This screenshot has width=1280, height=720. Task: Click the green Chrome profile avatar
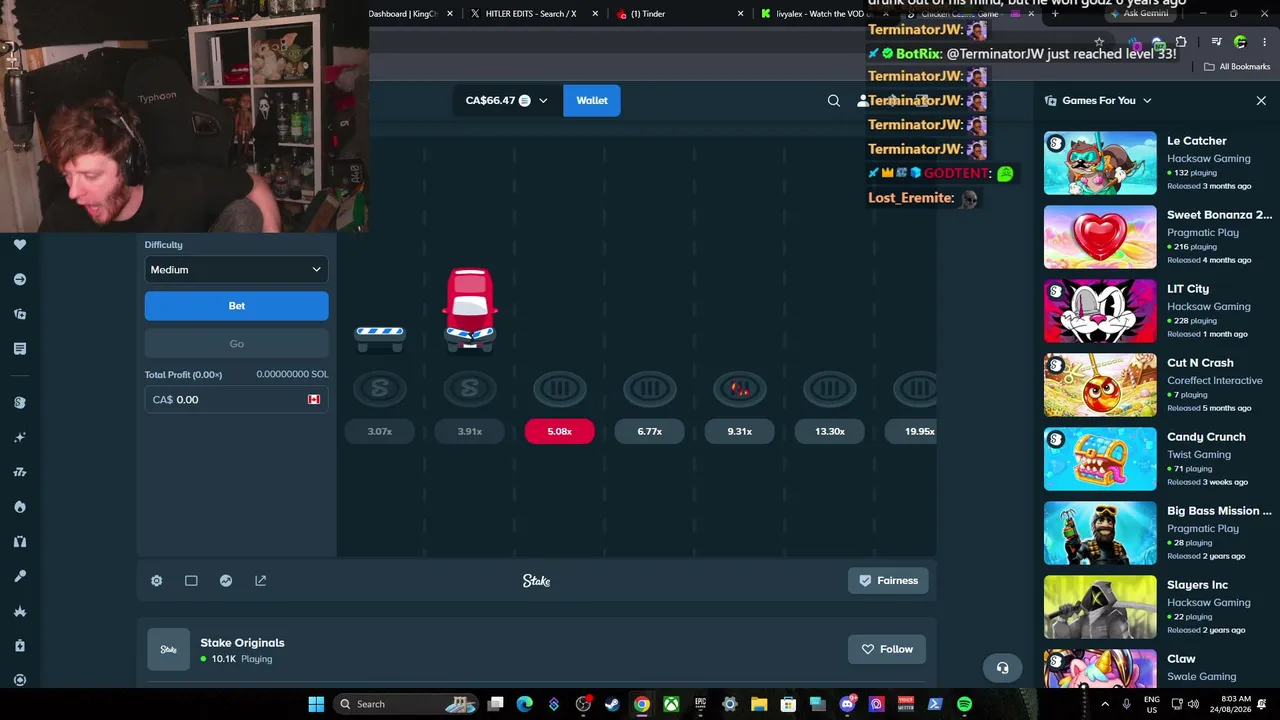[x=1240, y=42]
